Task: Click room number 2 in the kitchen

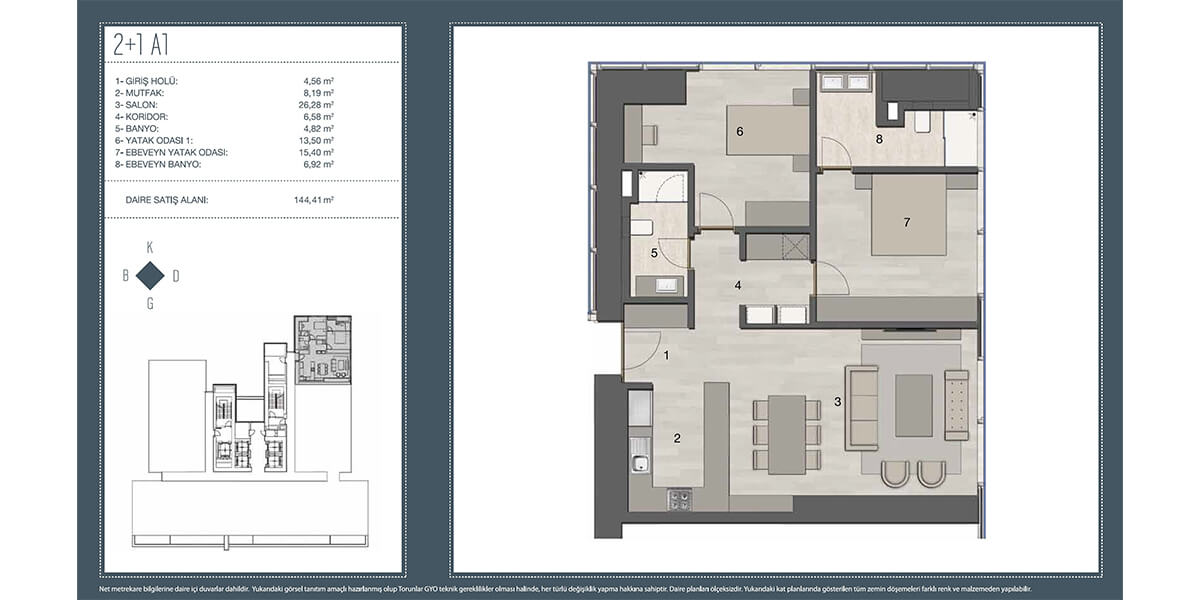Action: pyautogui.click(x=677, y=437)
